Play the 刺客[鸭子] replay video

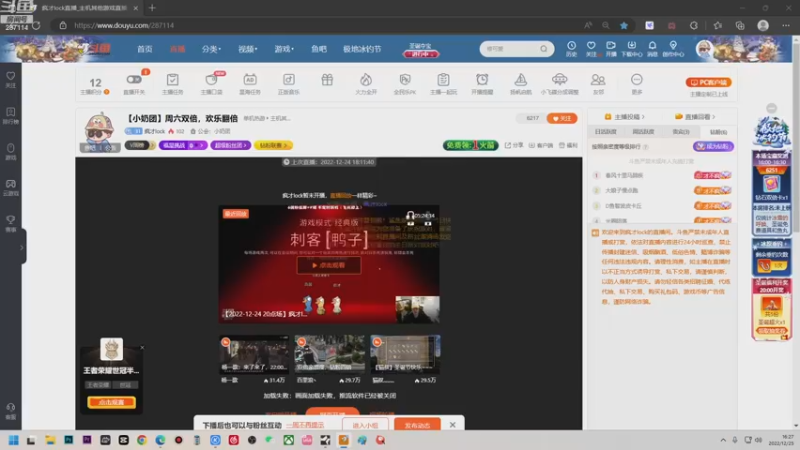(329, 265)
